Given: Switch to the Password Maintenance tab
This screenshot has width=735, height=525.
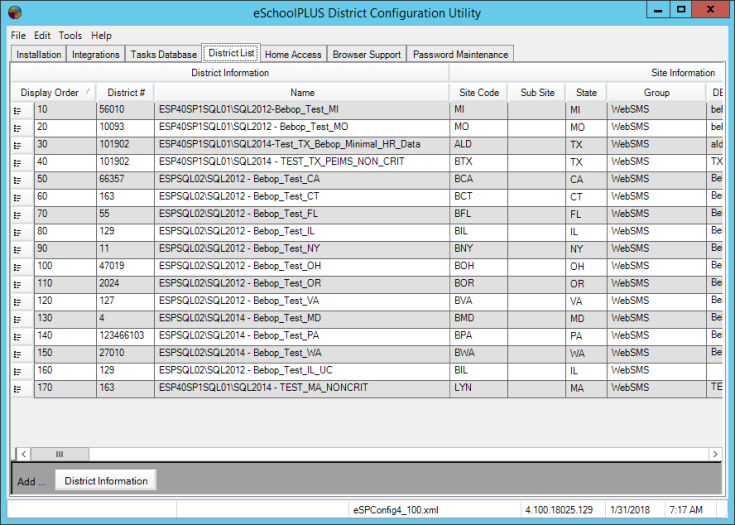Looking at the screenshot, I should tap(460, 54).
